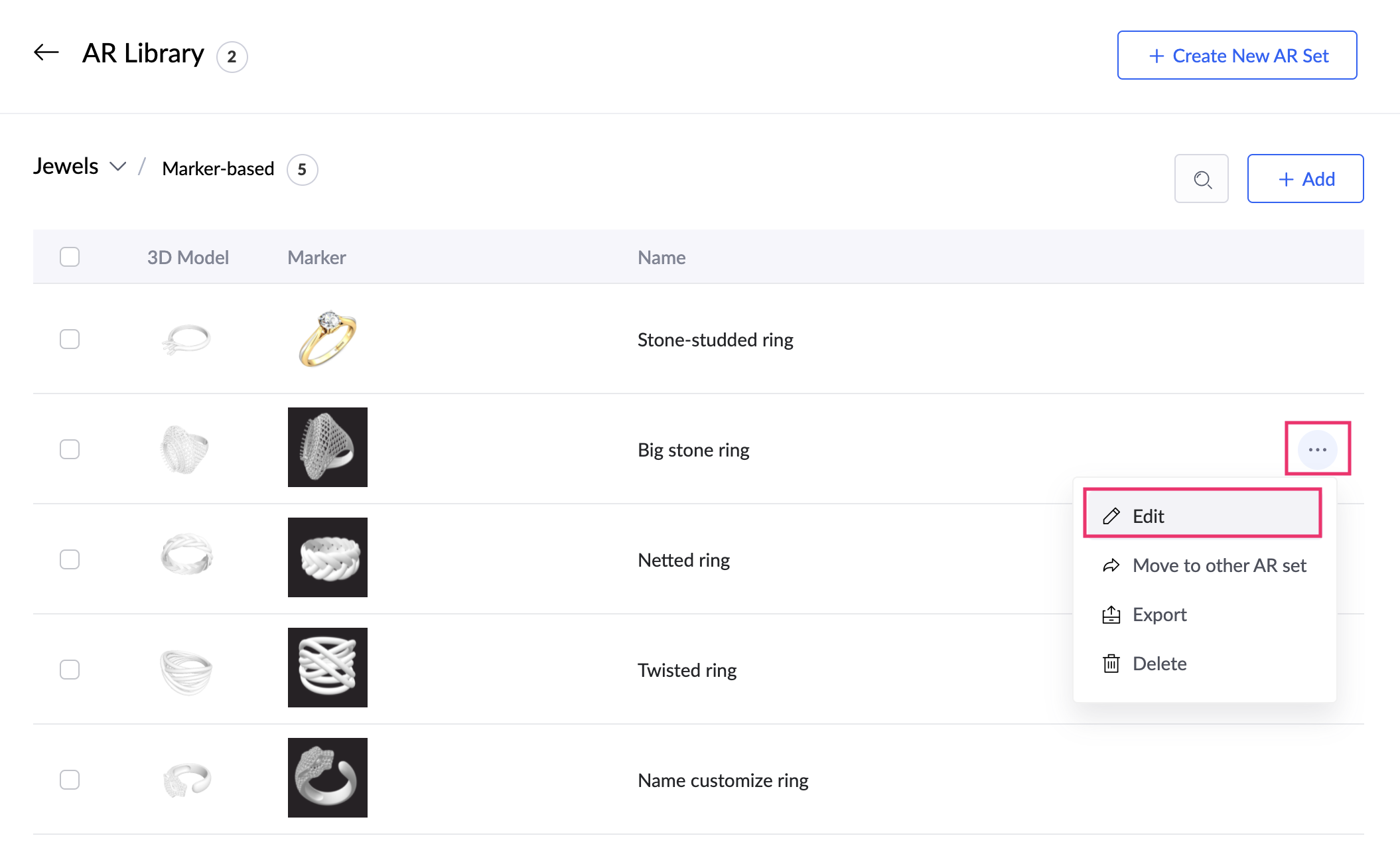The height and width of the screenshot is (864, 1400).
Task: Toggle the select-all checkbox in the table header
Action: 70,257
